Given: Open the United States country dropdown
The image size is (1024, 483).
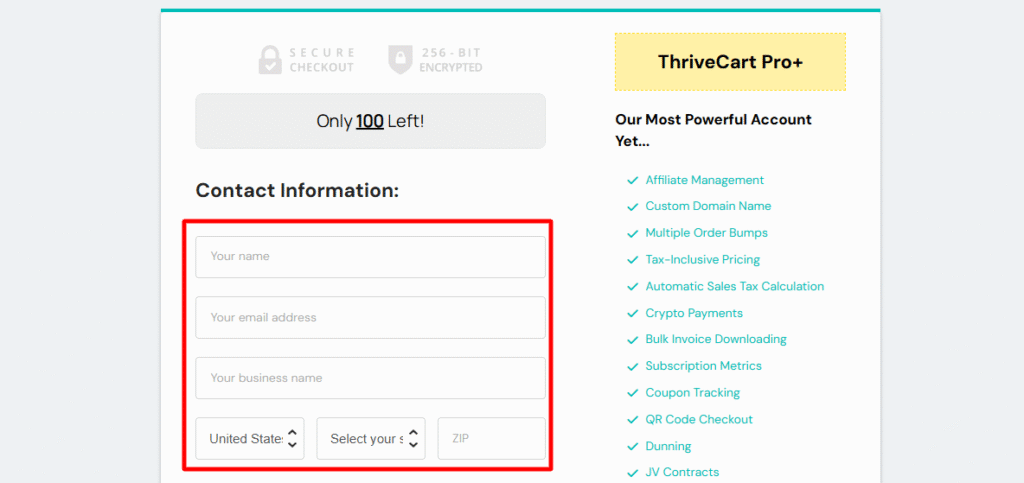Looking at the screenshot, I should tap(249, 439).
